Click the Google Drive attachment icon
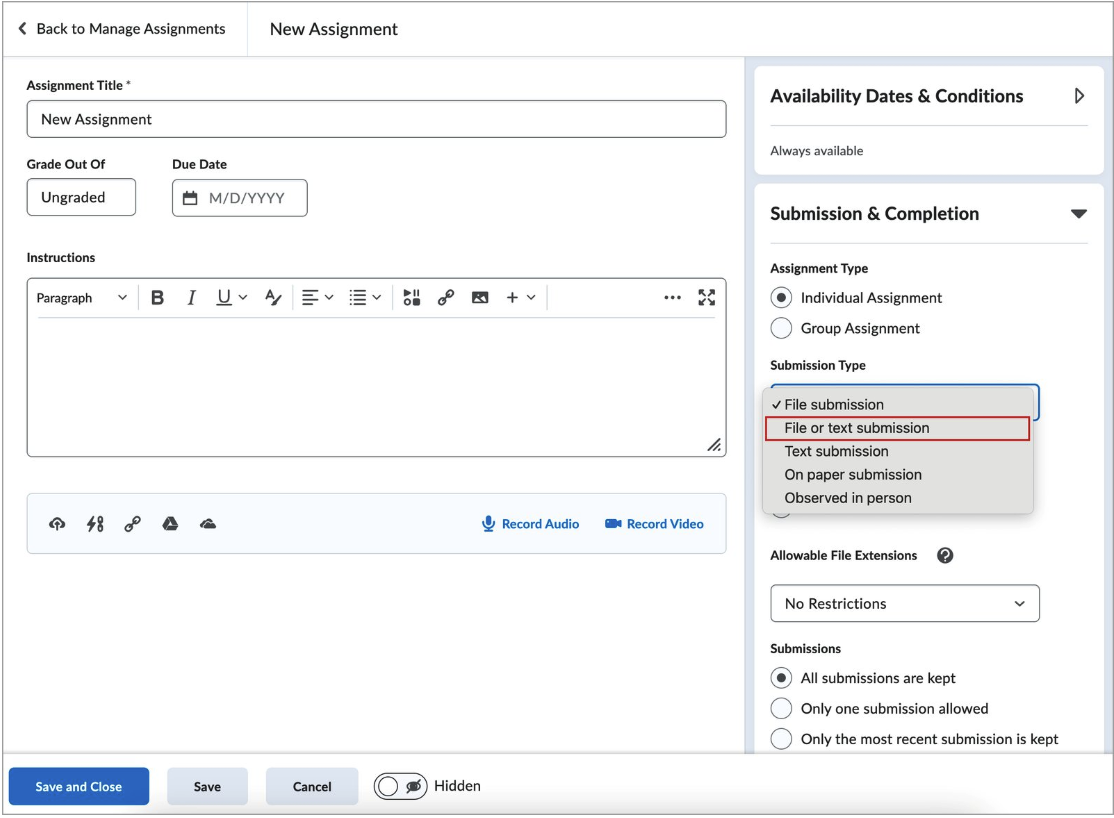The image size is (1114, 818). point(170,523)
